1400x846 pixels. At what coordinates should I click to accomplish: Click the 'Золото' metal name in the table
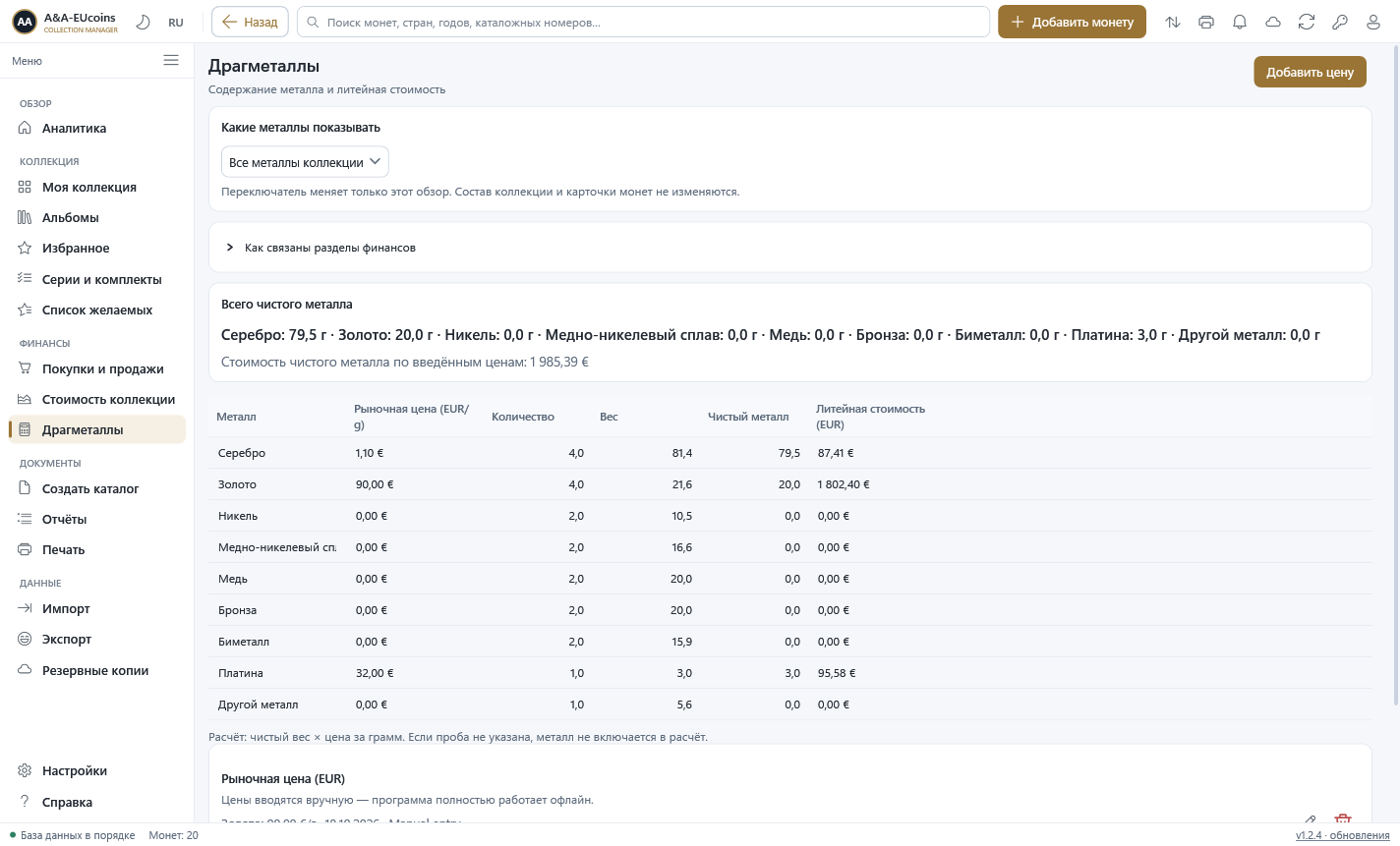(x=237, y=484)
